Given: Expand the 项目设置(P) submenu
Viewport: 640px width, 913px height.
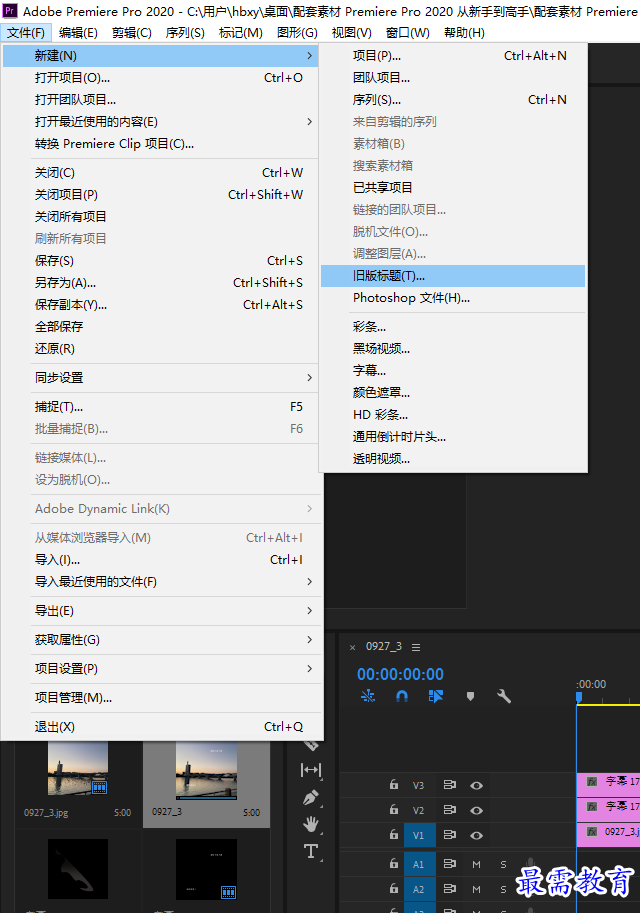Looking at the screenshot, I should pos(160,669).
